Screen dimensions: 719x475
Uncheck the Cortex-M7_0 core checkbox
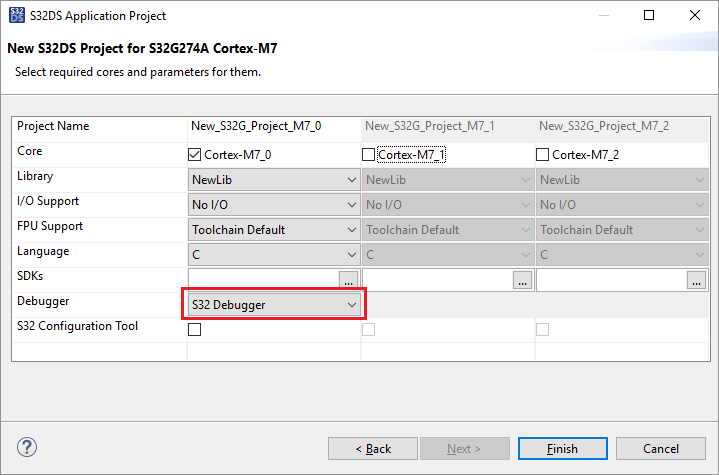point(195,155)
